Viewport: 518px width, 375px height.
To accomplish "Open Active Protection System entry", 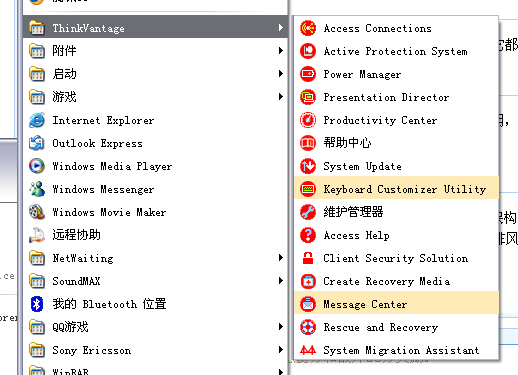I will [x=396, y=51].
